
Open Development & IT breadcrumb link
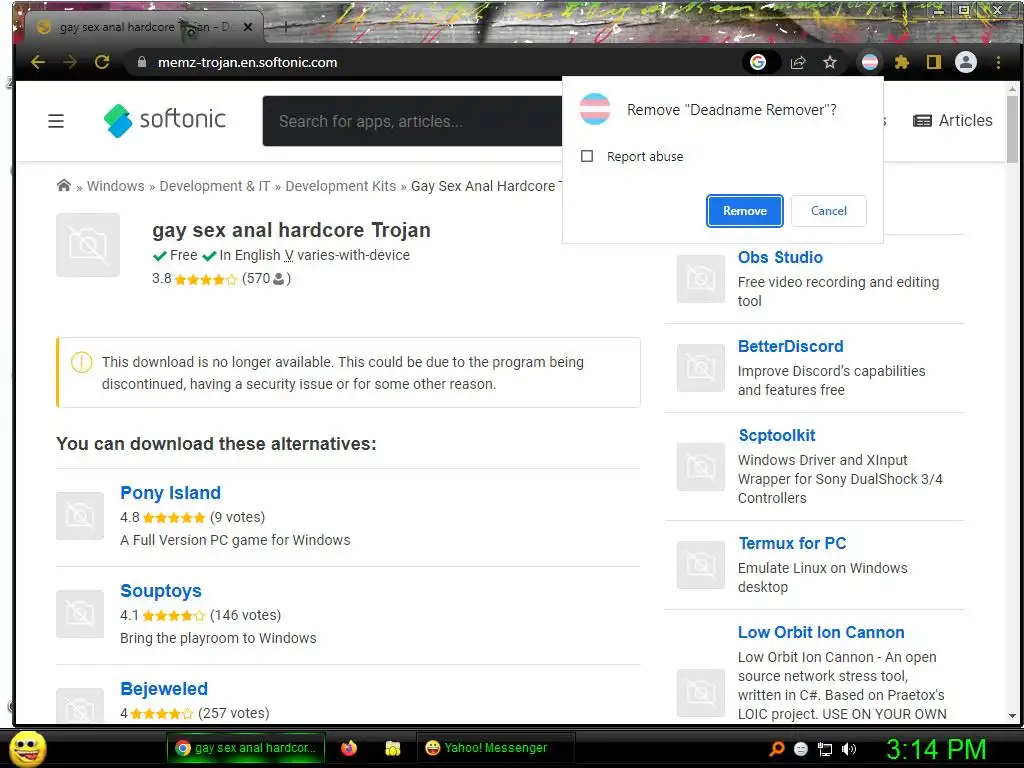215,186
